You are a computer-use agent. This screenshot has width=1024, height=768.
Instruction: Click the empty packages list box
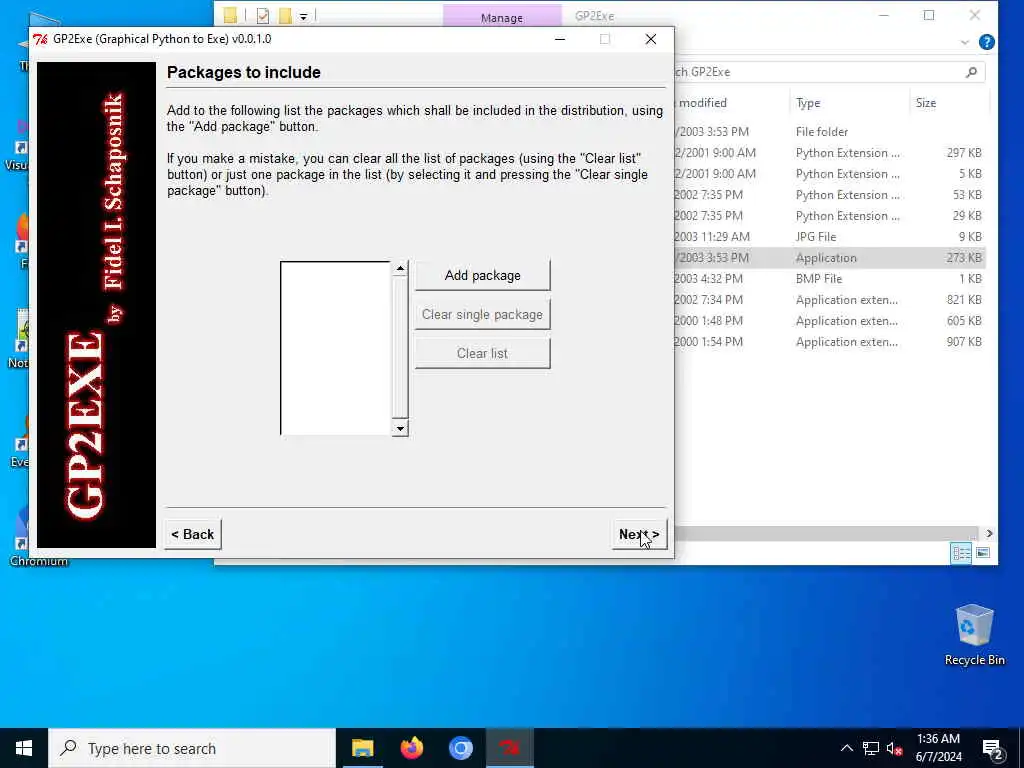[336, 348]
